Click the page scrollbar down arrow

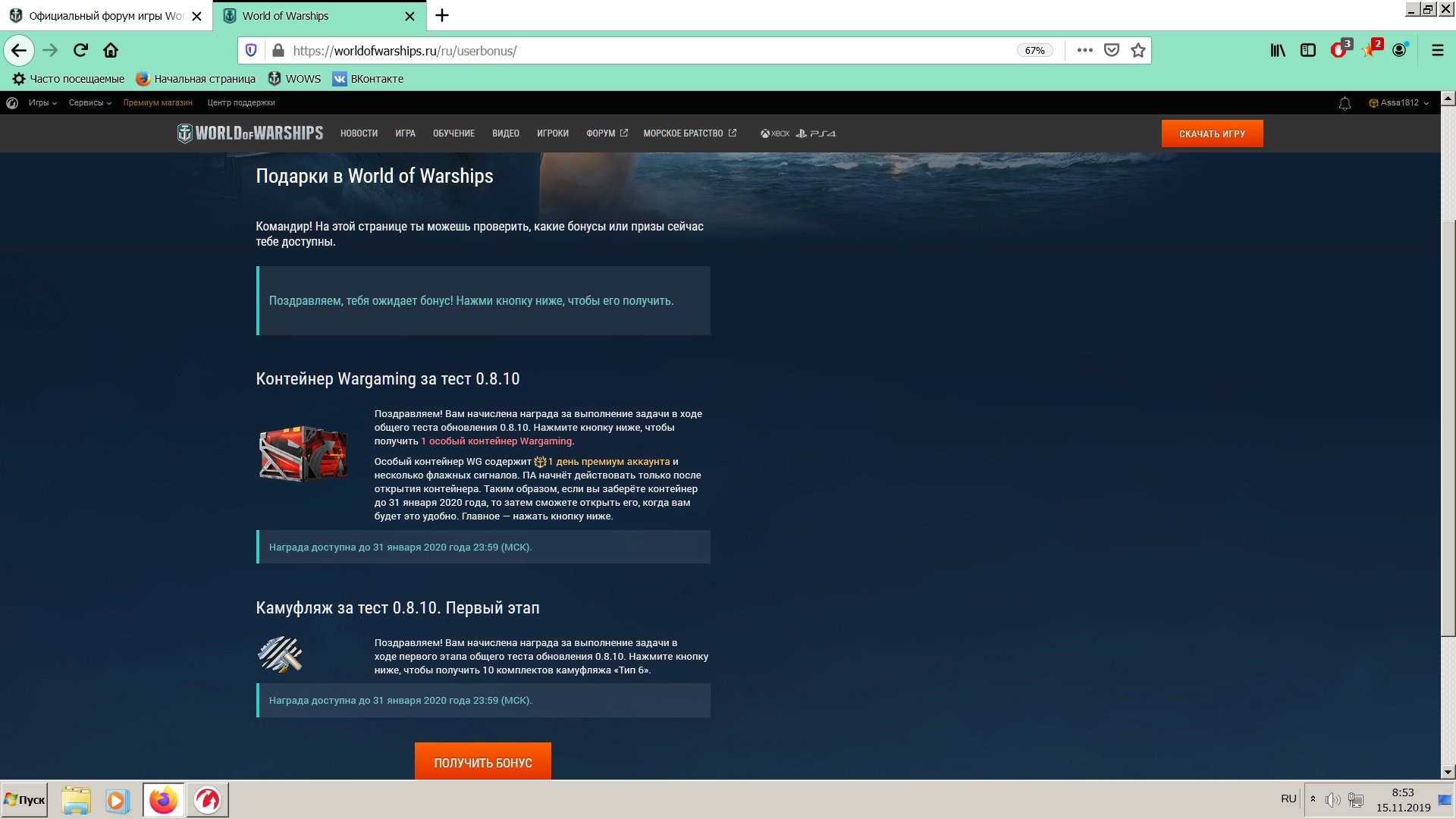(x=1448, y=773)
